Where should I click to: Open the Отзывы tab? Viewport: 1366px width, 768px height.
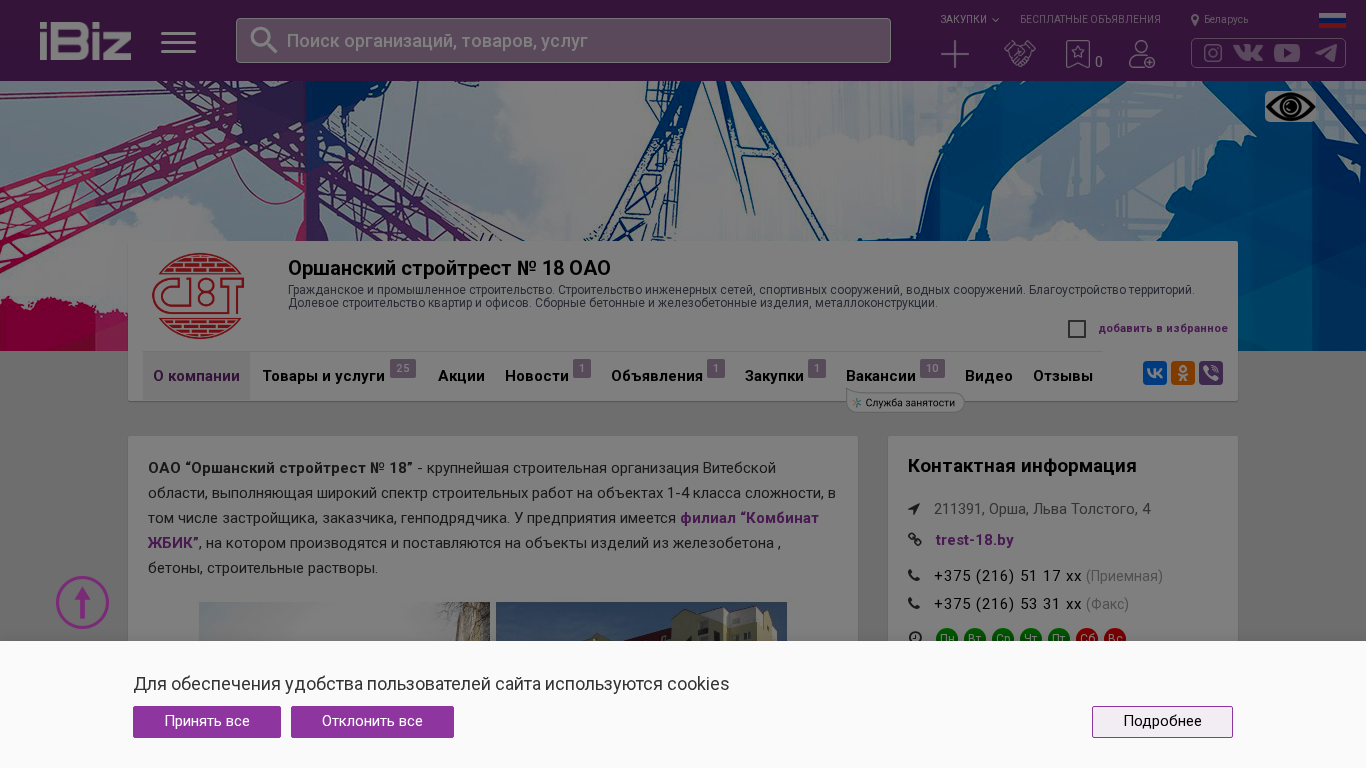tap(1063, 376)
